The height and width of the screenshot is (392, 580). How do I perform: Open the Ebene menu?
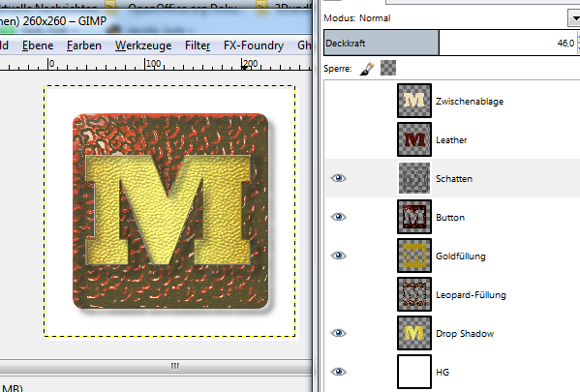coord(38,45)
